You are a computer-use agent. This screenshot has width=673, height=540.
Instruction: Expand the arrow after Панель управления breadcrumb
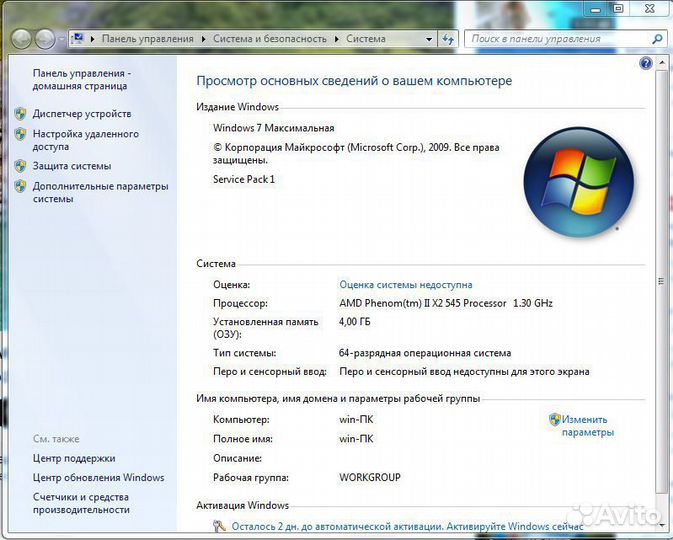coord(204,39)
